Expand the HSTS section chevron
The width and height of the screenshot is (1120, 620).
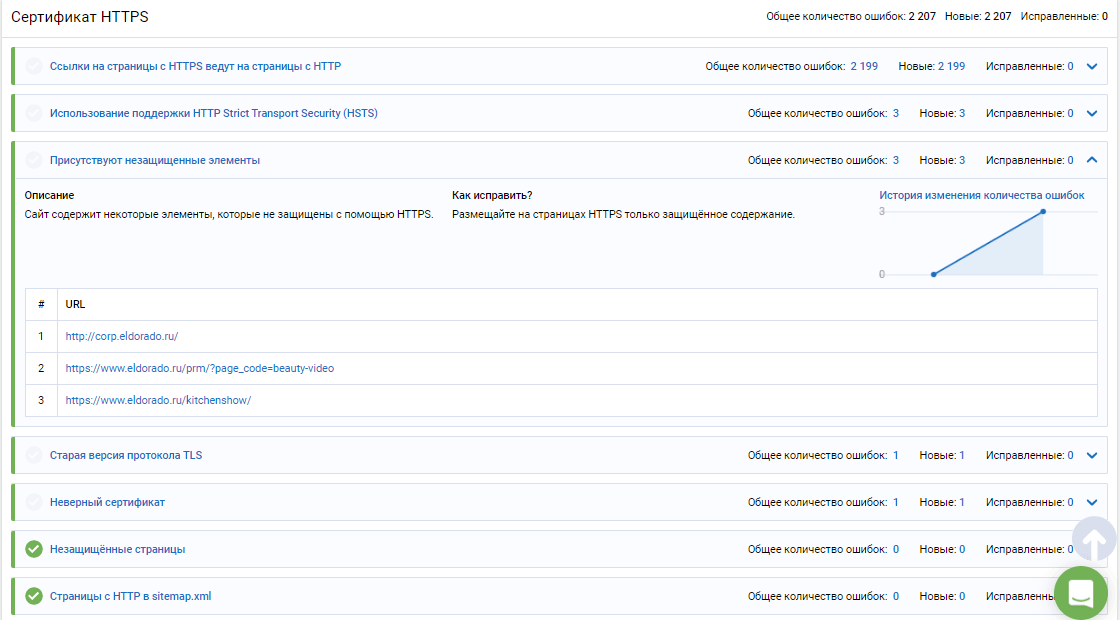click(1091, 114)
